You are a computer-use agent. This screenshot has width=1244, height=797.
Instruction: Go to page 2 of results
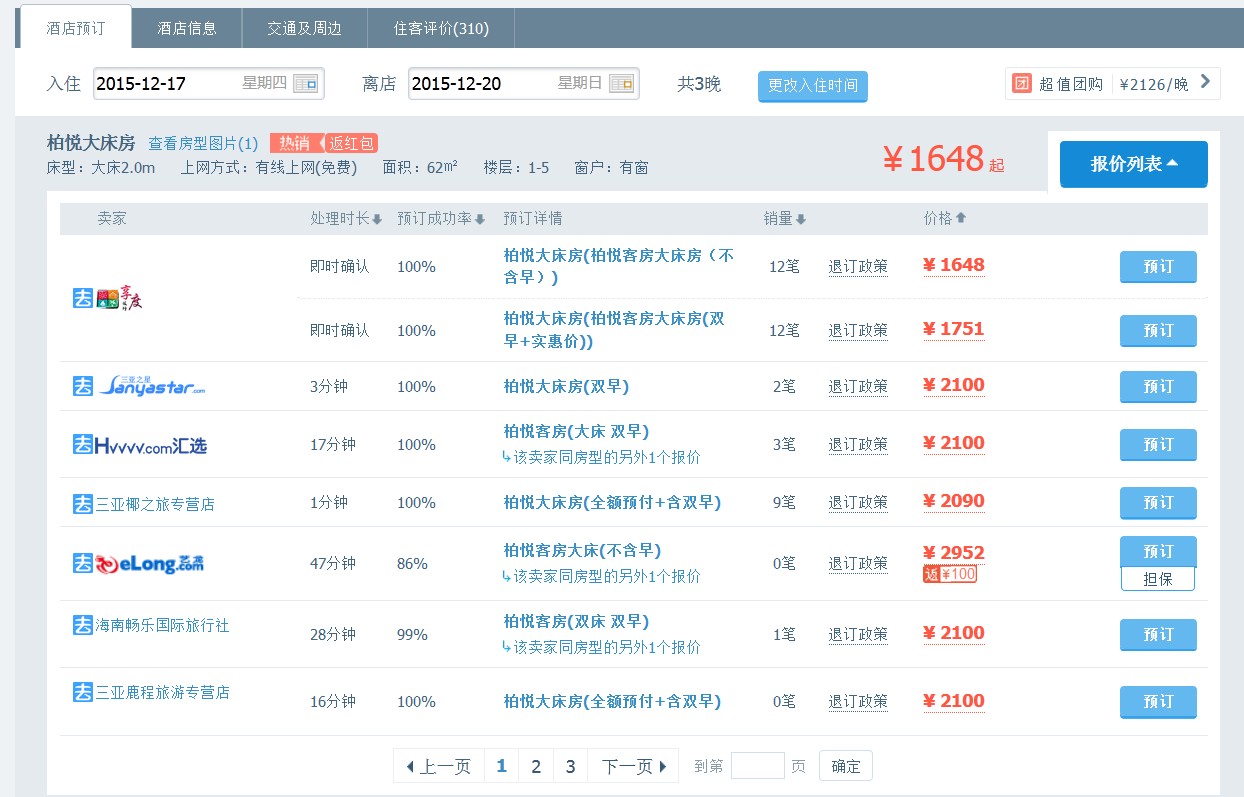(x=536, y=766)
